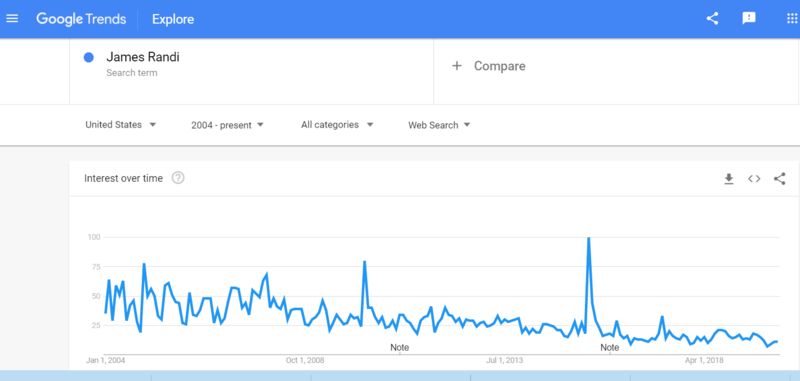The height and width of the screenshot is (381, 800).
Task: Open the Web Search type dropdown
Action: (x=439, y=125)
